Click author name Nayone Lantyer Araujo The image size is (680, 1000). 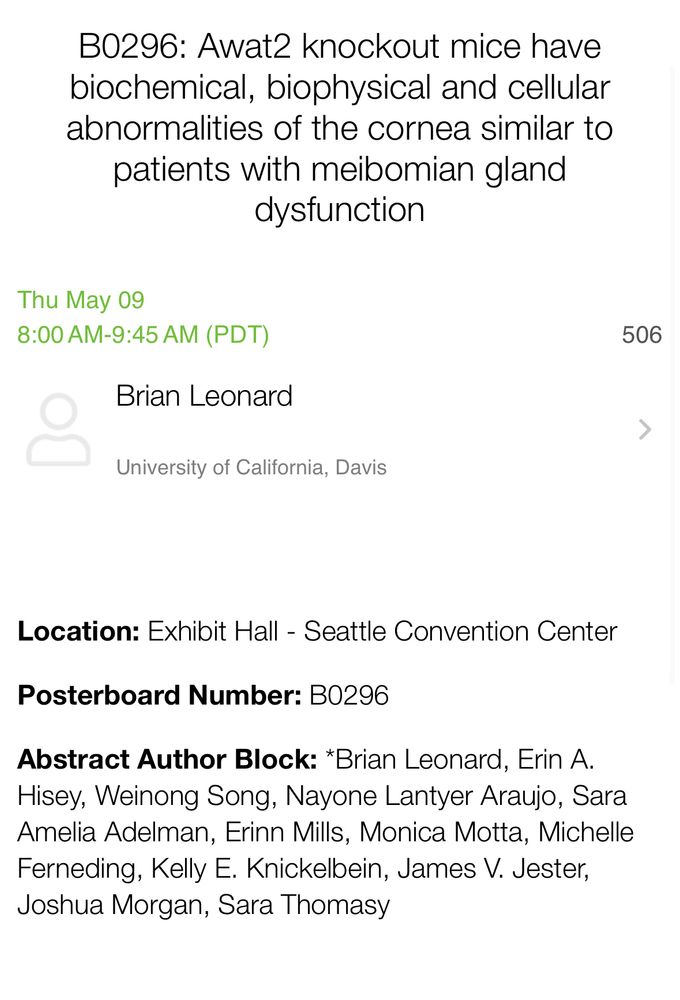click(424, 796)
